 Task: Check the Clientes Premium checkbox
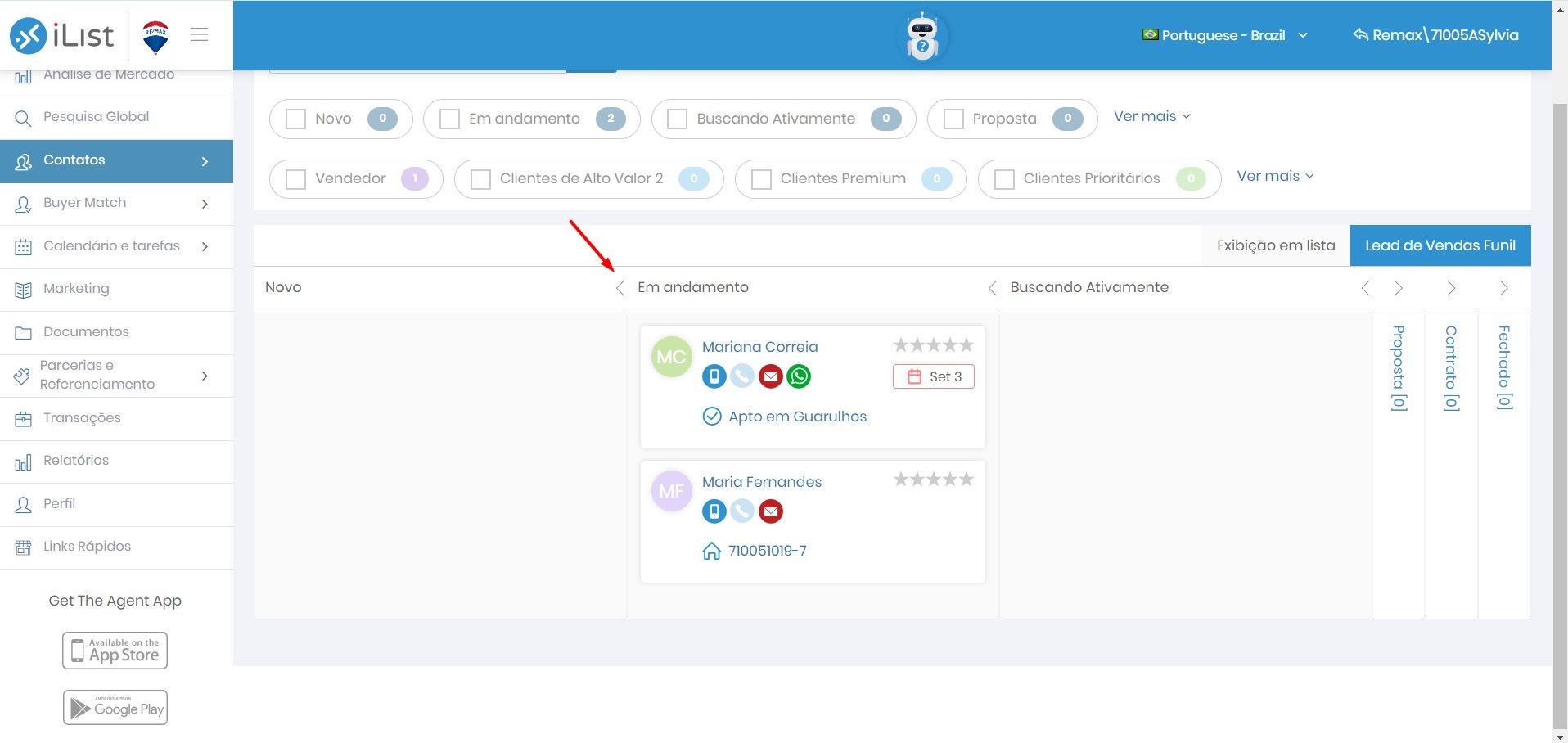(x=761, y=179)
